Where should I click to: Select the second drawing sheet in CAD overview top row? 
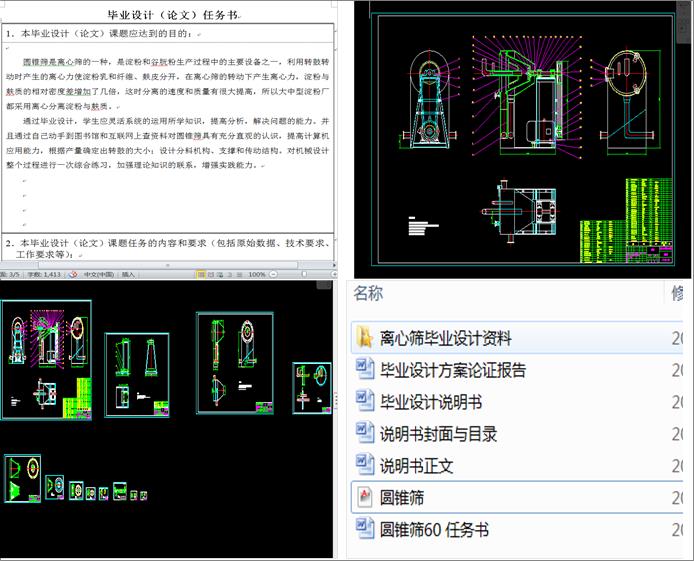click(x=137, y=375)
